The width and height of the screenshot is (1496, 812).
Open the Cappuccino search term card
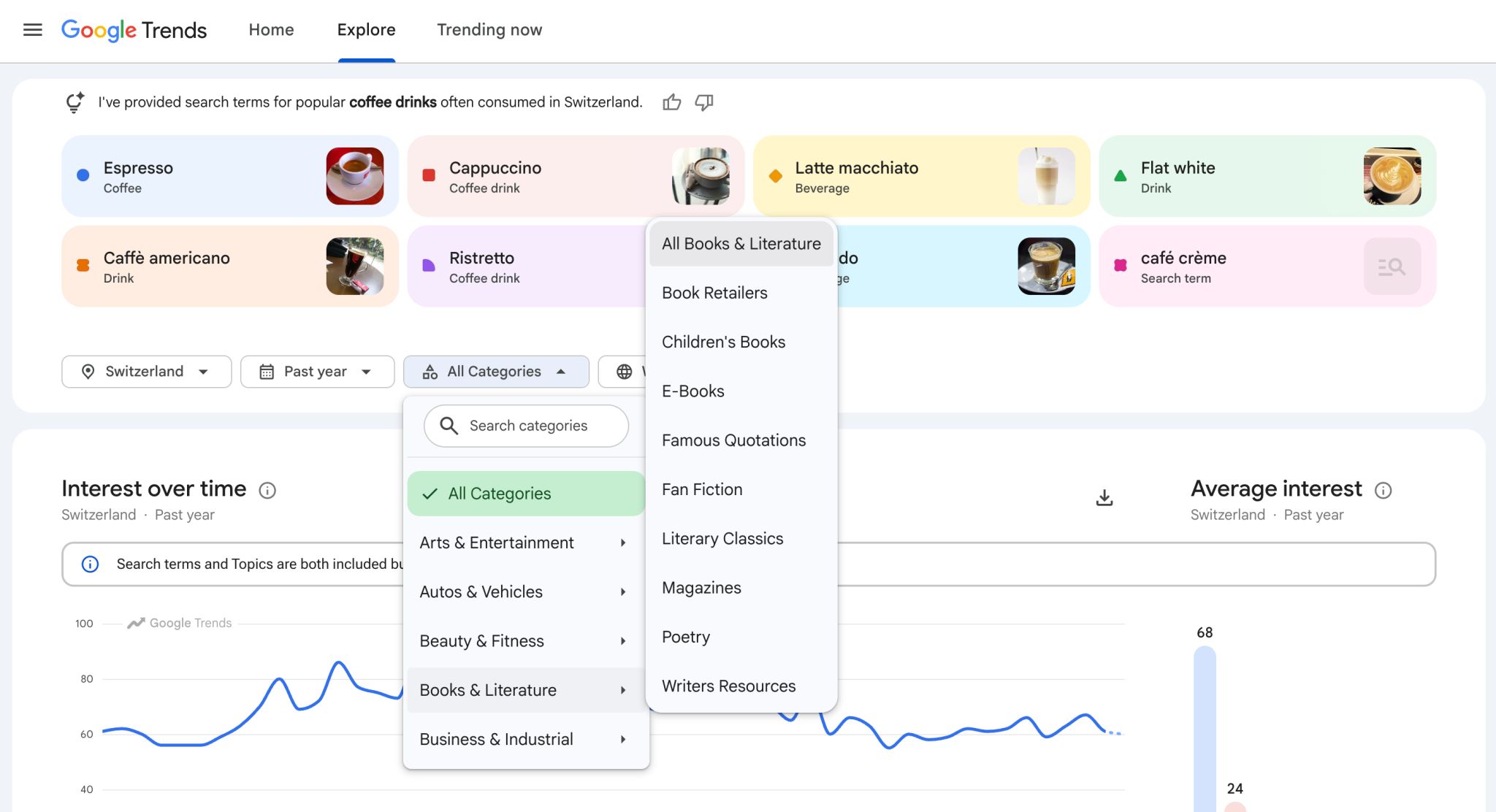click(x=576, y=176)
